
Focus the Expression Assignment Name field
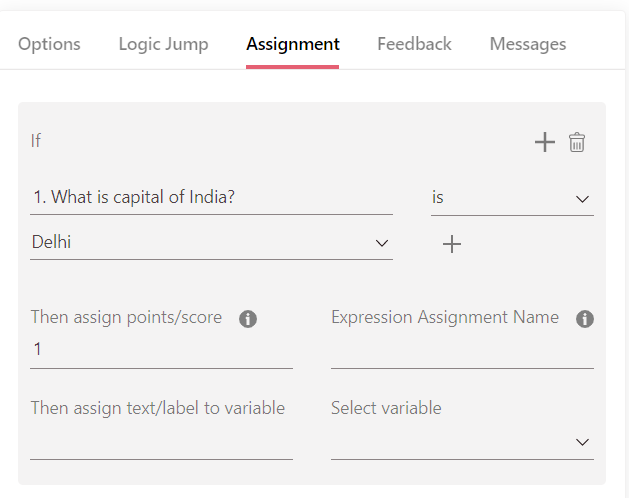(462, 350)
